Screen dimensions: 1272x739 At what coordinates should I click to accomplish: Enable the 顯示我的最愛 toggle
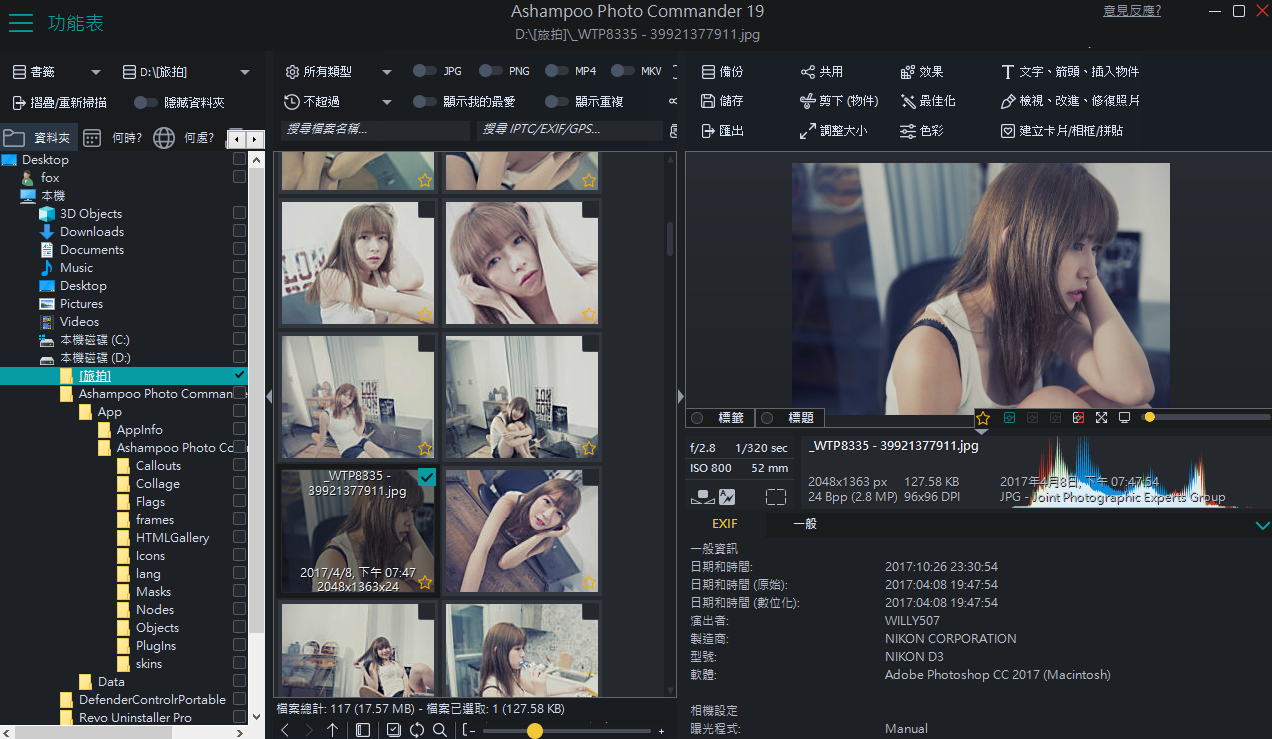click(425, 102)
